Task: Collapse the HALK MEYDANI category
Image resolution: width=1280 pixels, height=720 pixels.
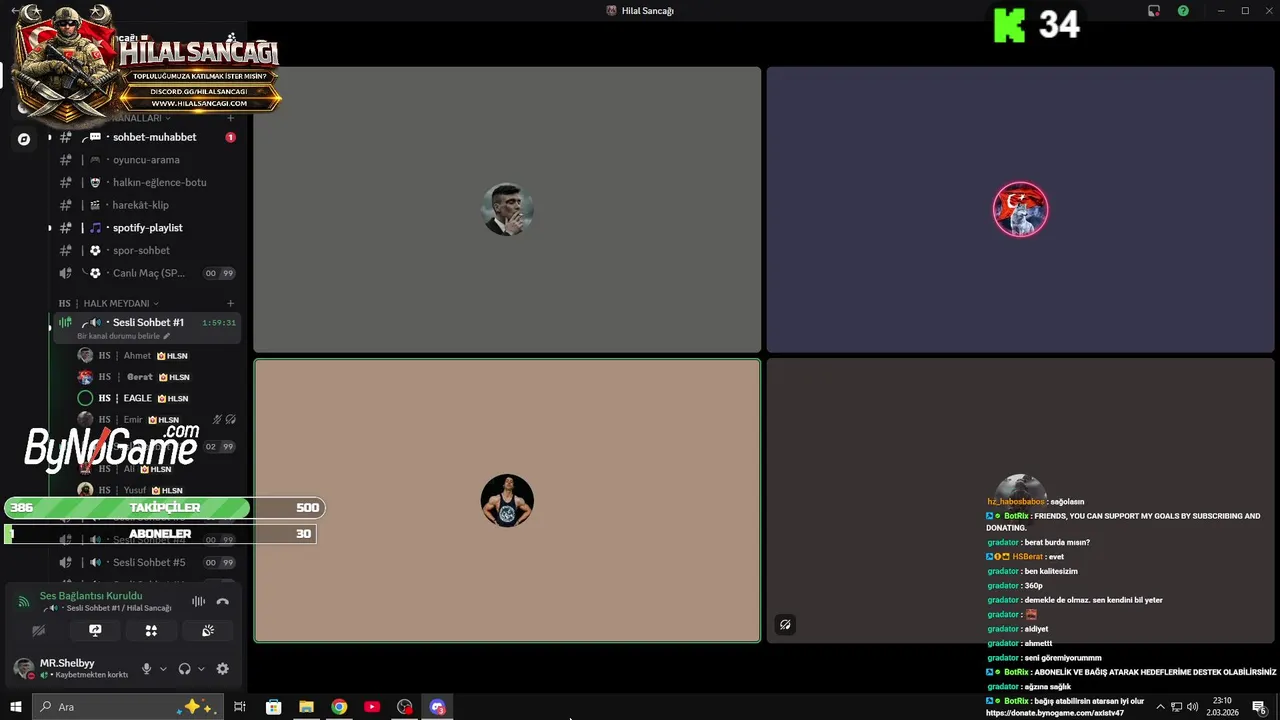Action: [x=121, y=303]
